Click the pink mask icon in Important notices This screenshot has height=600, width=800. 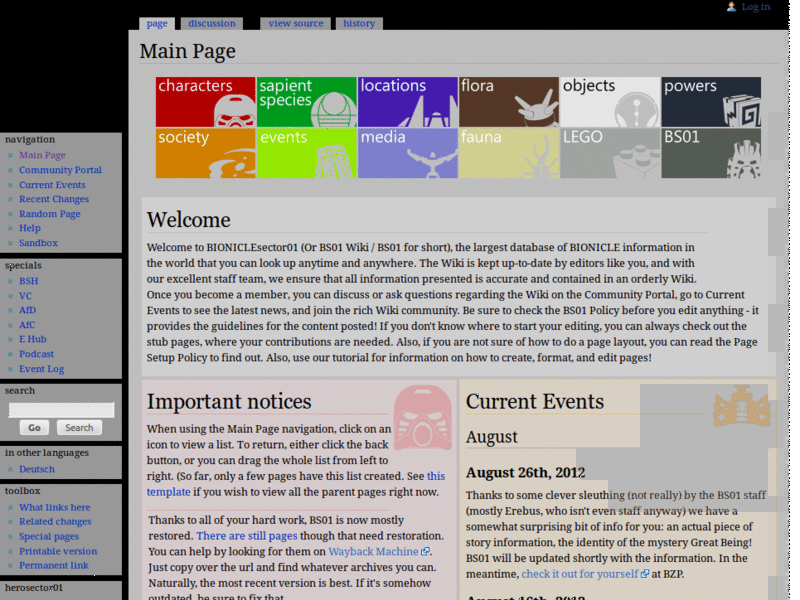coord(422,418)
